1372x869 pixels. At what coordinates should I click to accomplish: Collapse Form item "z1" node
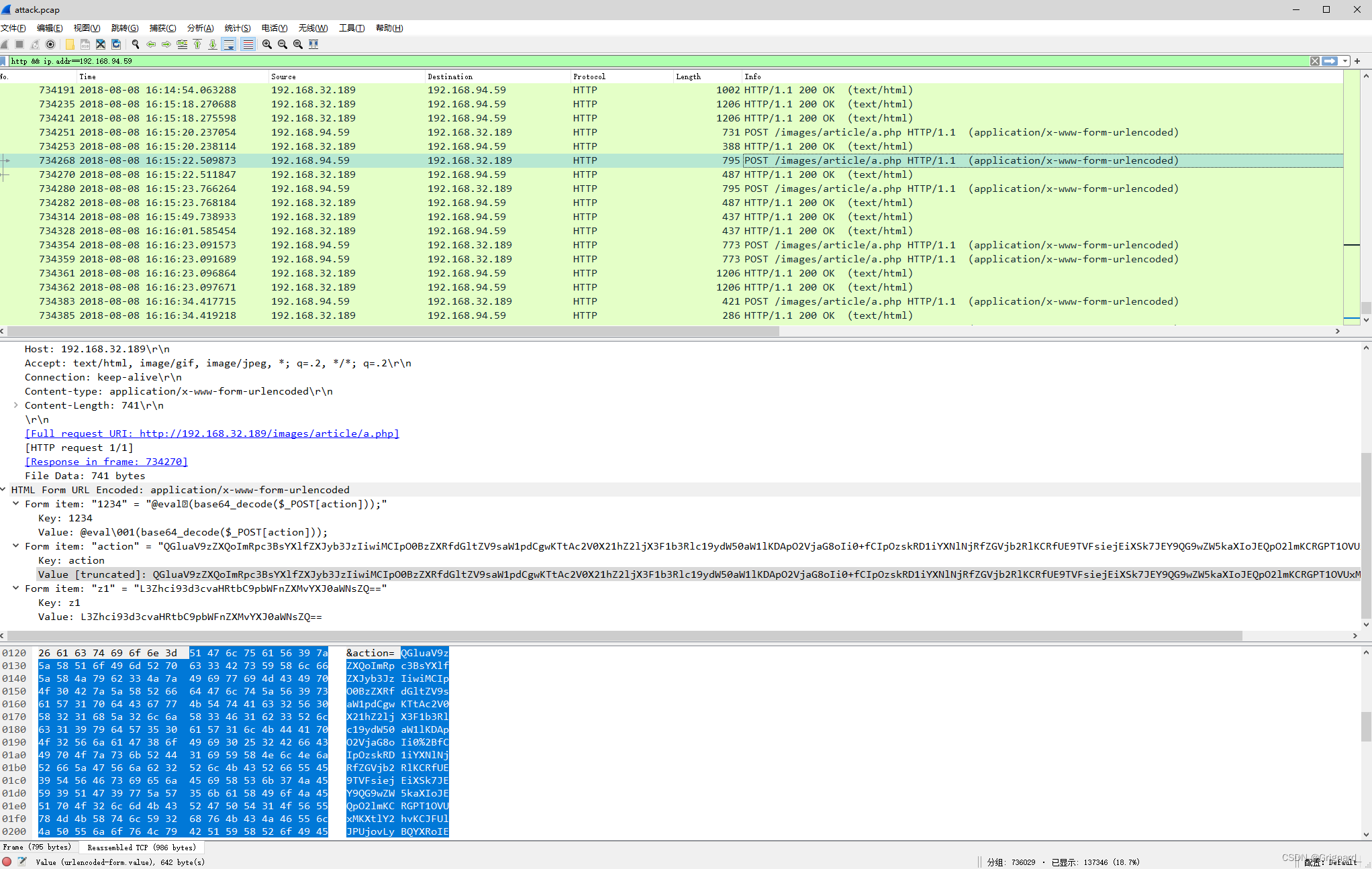[15, 589]
